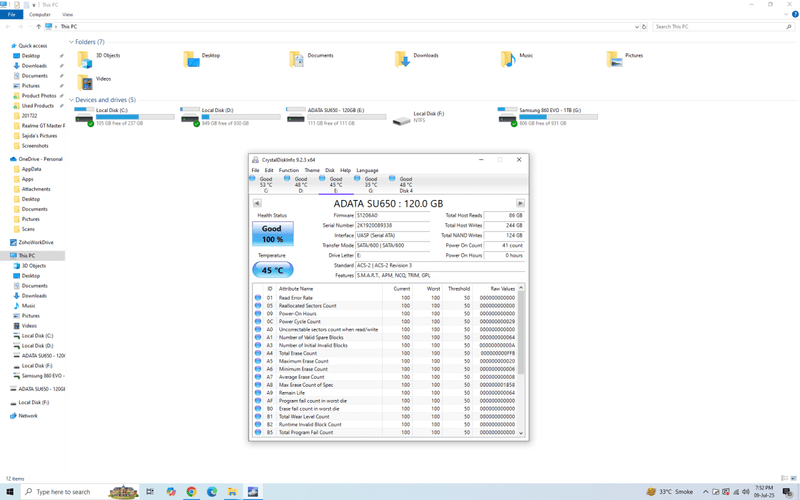Viewport: 800px width, 500px height.
Task: Click the Up arrow in Explorer navigation
Action: pyautogui.click(x=39, y=27)
